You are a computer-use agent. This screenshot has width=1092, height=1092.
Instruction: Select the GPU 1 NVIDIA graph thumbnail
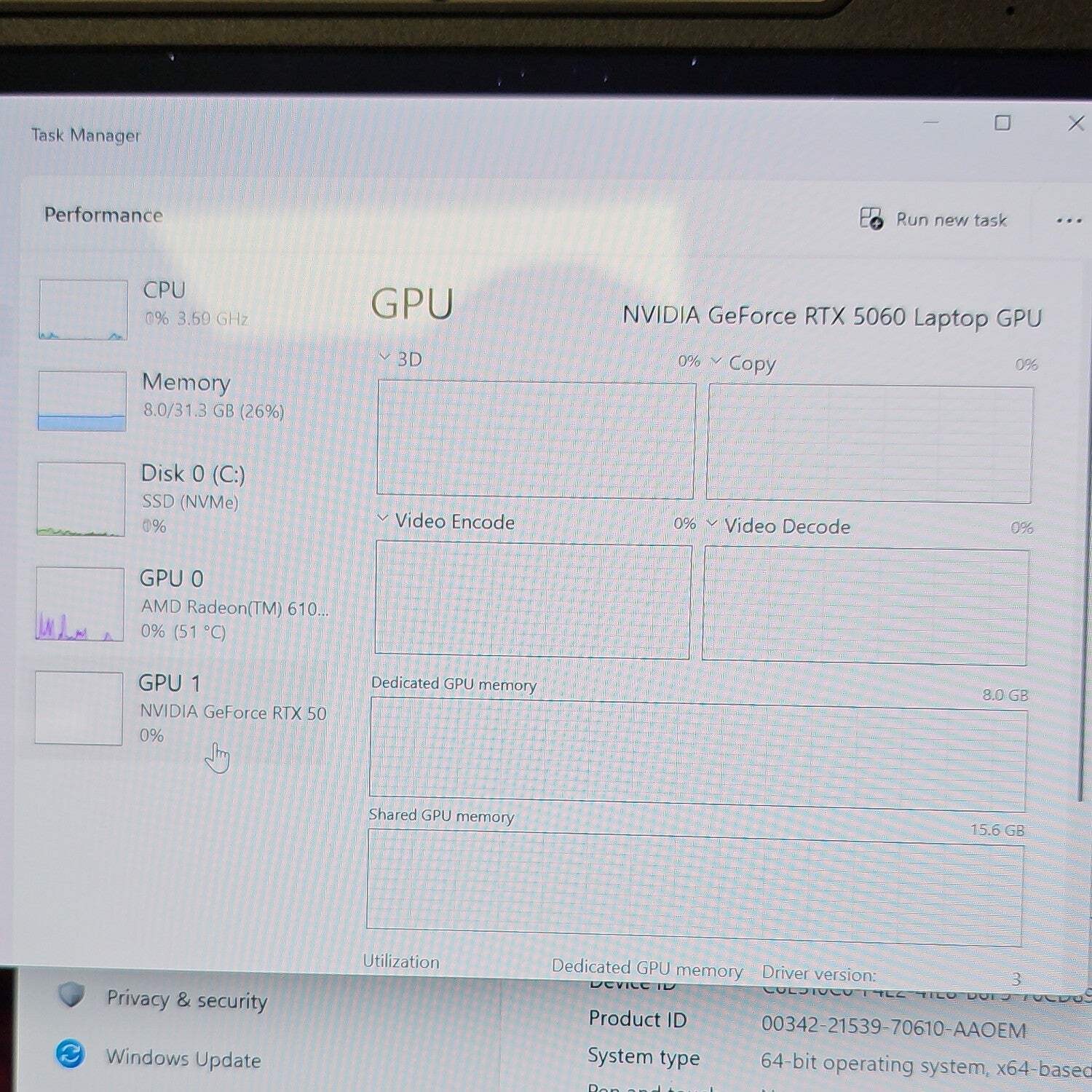[x=79, y=708]
